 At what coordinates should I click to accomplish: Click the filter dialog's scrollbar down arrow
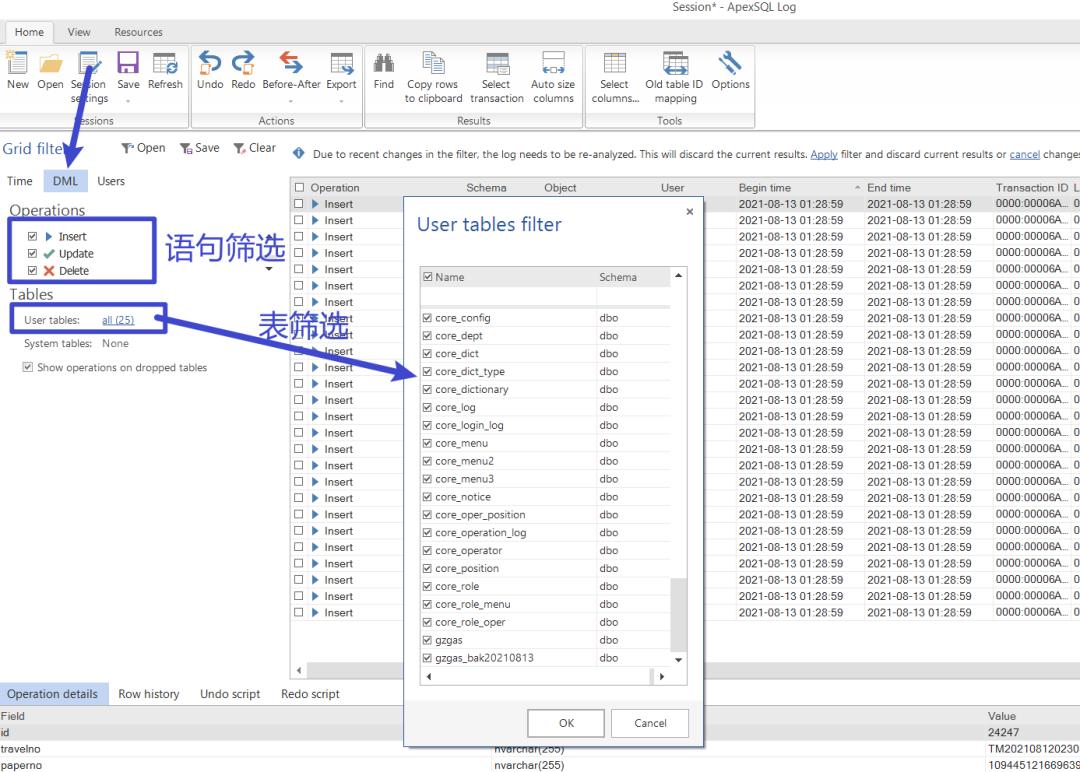click(x=679, y=659)
